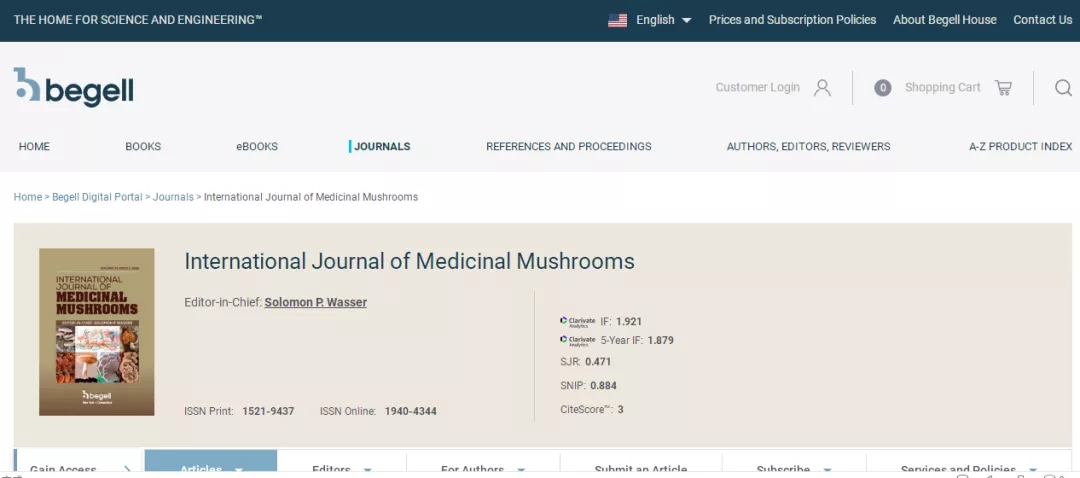
Task: Open editor Solomon P. Wasser link
Action: point(315,302)
